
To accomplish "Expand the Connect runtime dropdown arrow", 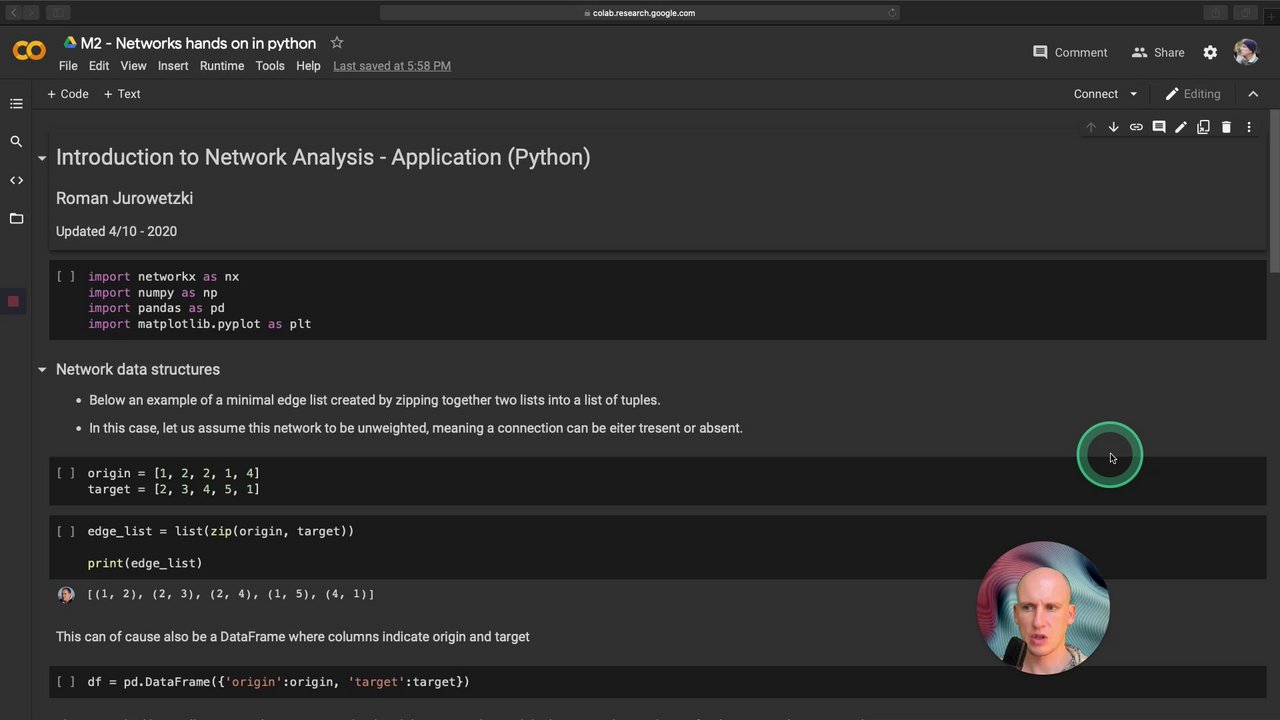I will pos(1133,94).
